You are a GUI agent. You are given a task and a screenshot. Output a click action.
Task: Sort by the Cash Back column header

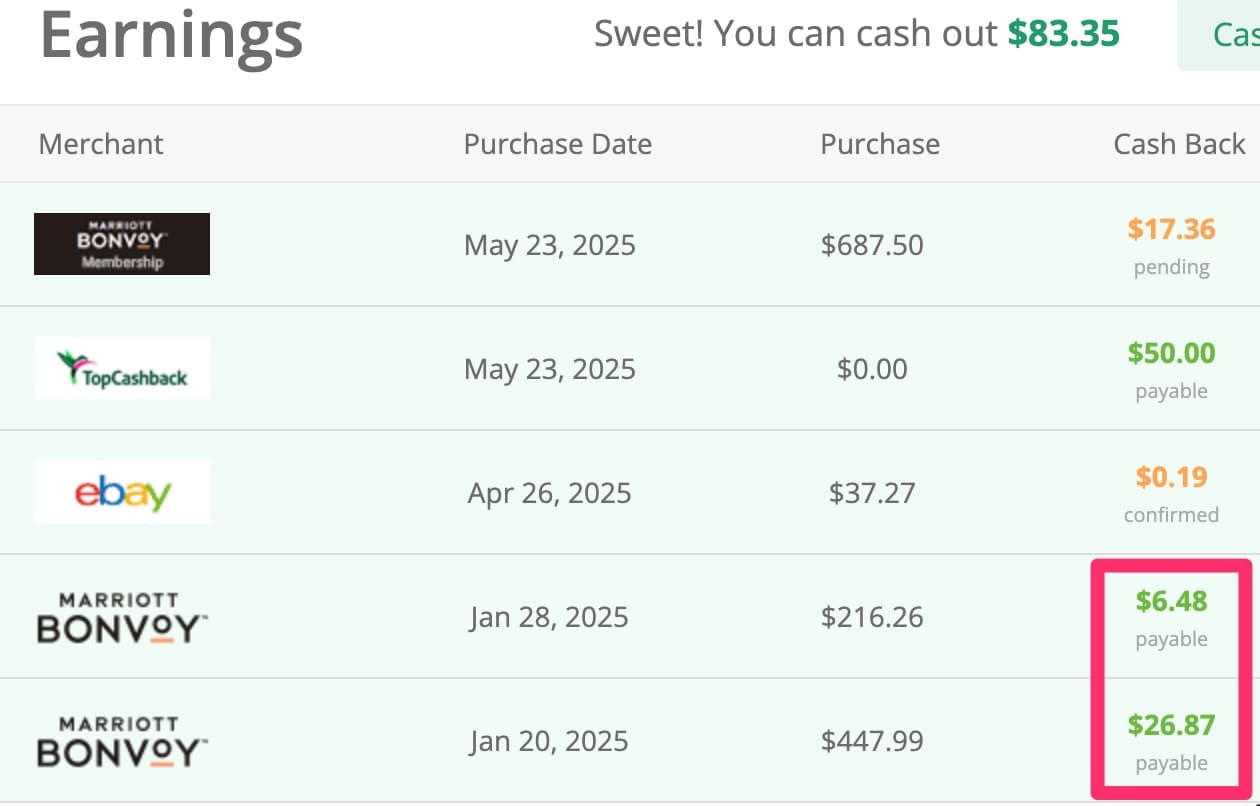point(1179,144)
